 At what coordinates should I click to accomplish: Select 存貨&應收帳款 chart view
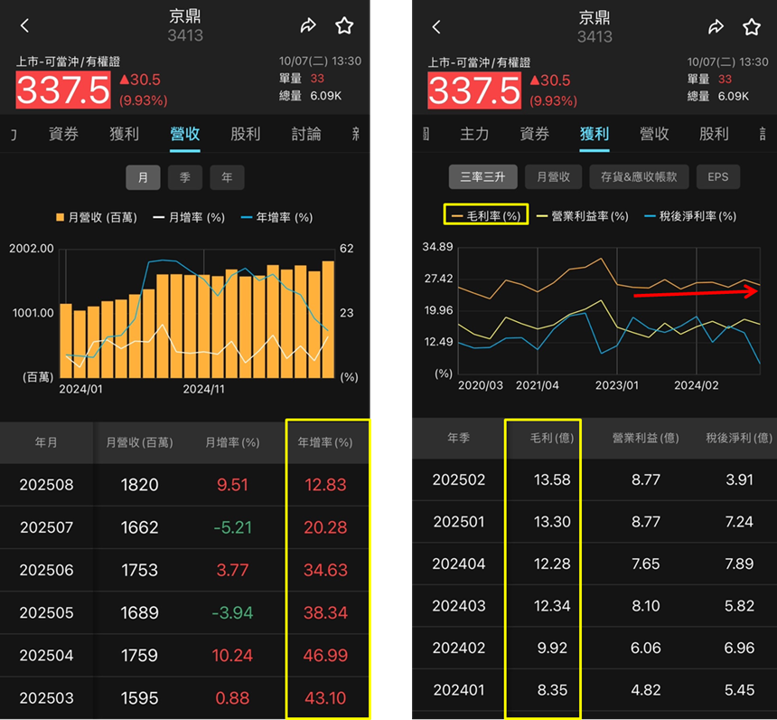click(639, 177)
